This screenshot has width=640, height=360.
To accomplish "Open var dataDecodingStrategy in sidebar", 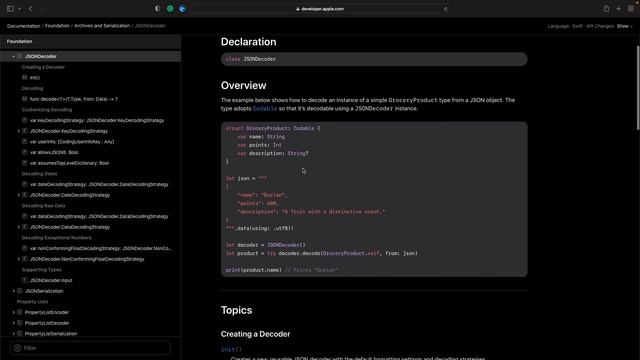I will click(99, 216).
